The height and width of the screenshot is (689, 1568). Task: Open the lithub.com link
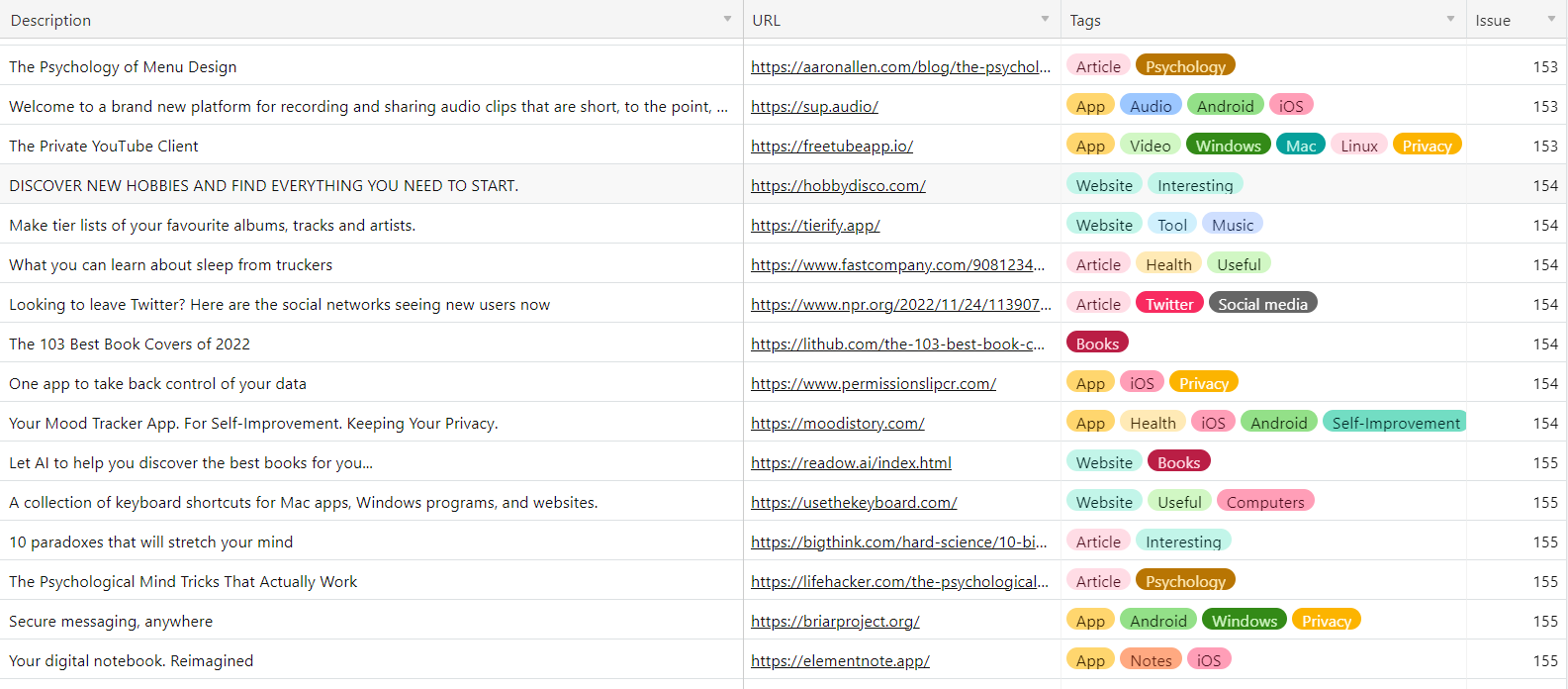click(897, 344)
